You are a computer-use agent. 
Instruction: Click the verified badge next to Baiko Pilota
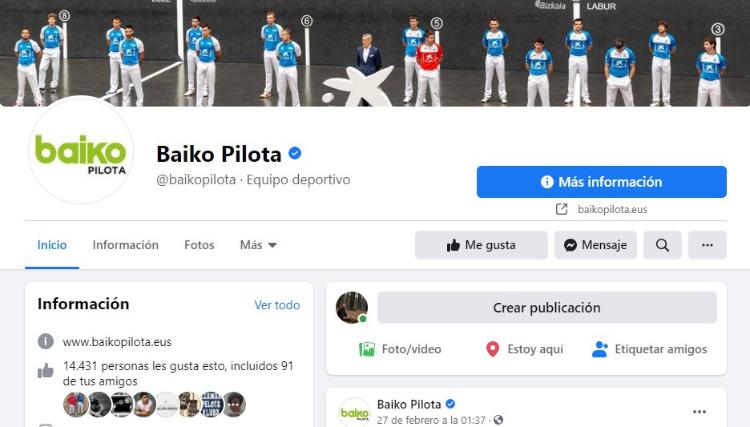(295, 153)
